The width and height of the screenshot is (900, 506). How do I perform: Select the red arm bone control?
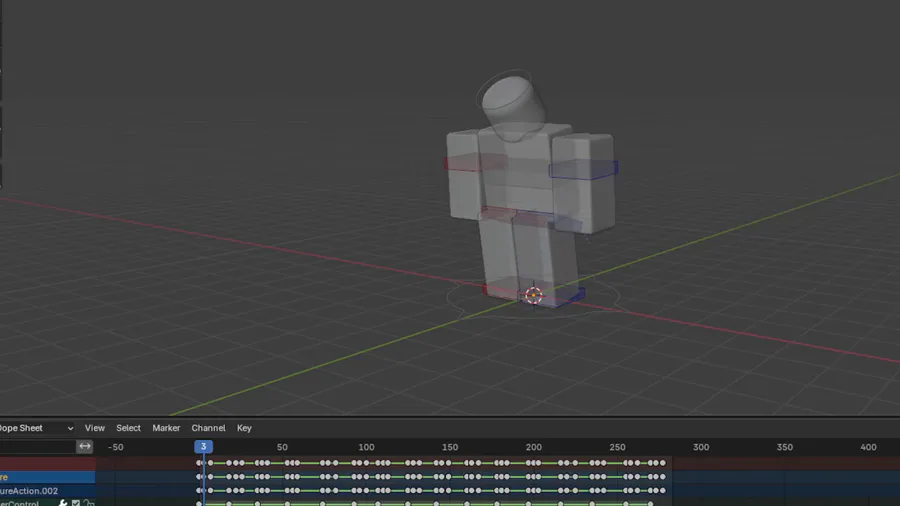click(475, 163)
